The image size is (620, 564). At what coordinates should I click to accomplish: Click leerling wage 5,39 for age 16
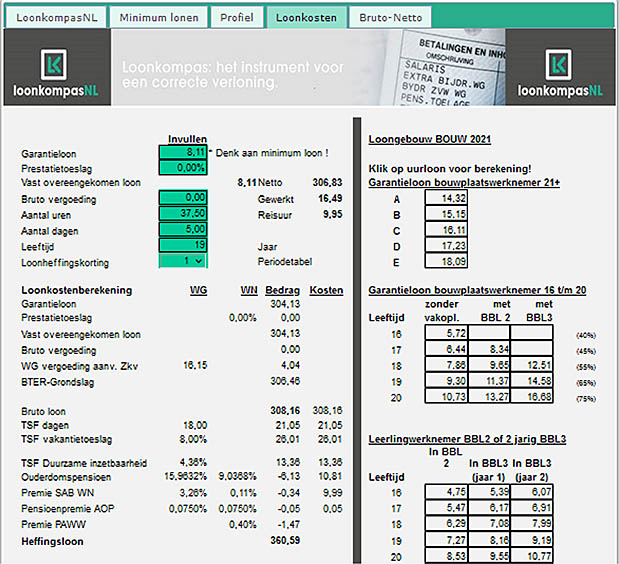[x=490, y=492]
